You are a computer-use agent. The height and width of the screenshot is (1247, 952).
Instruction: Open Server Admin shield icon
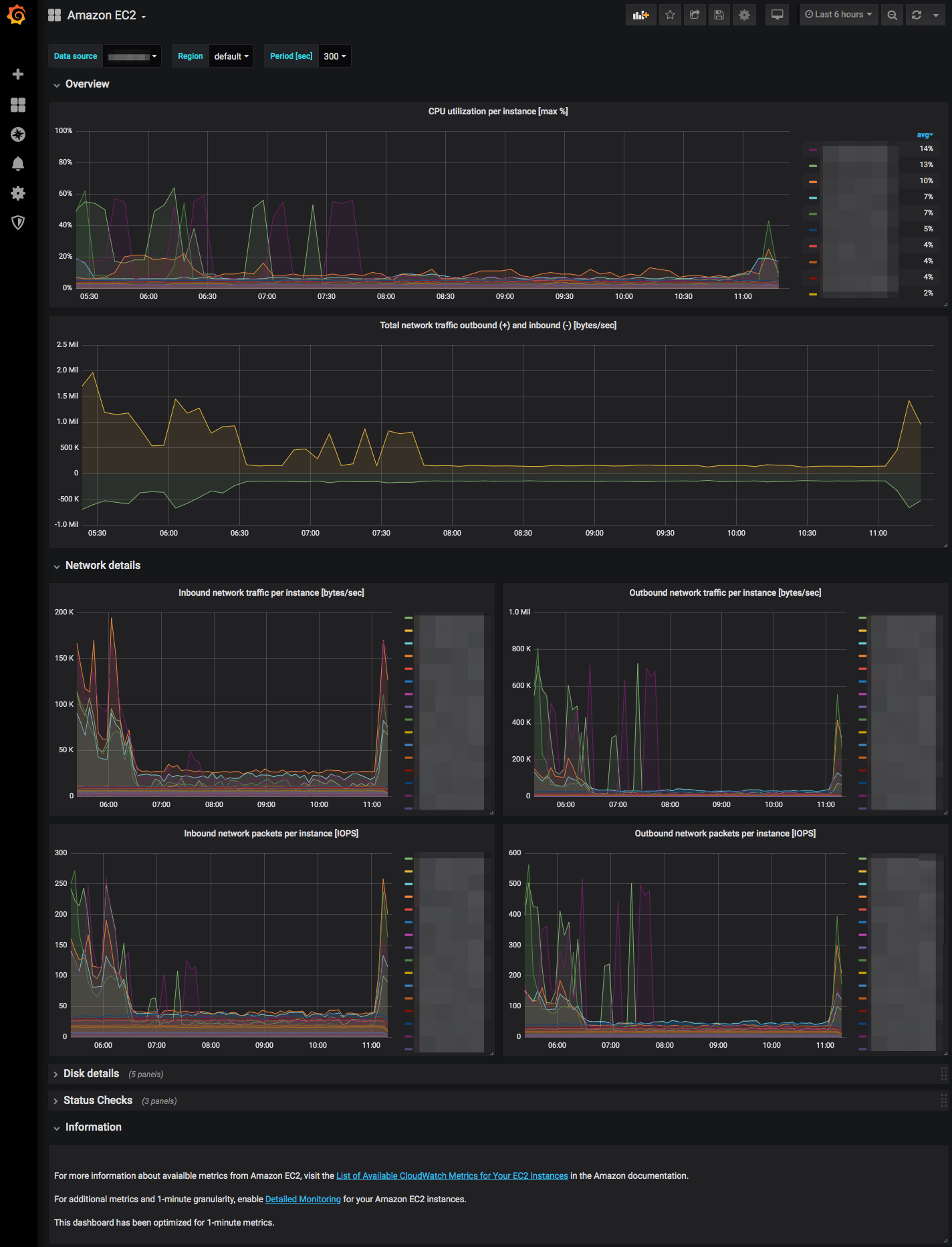coord(18,223)
